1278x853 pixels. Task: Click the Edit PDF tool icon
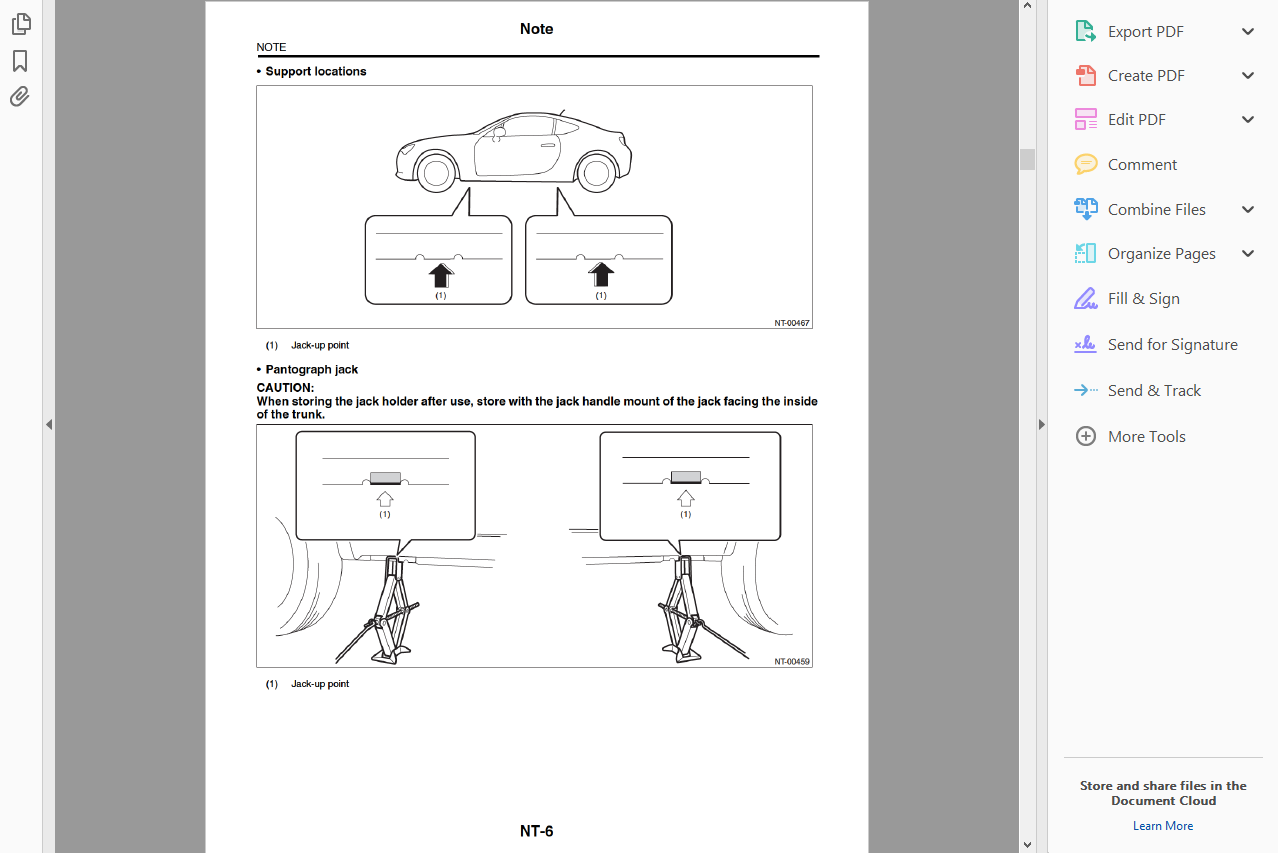[1085, 119]
